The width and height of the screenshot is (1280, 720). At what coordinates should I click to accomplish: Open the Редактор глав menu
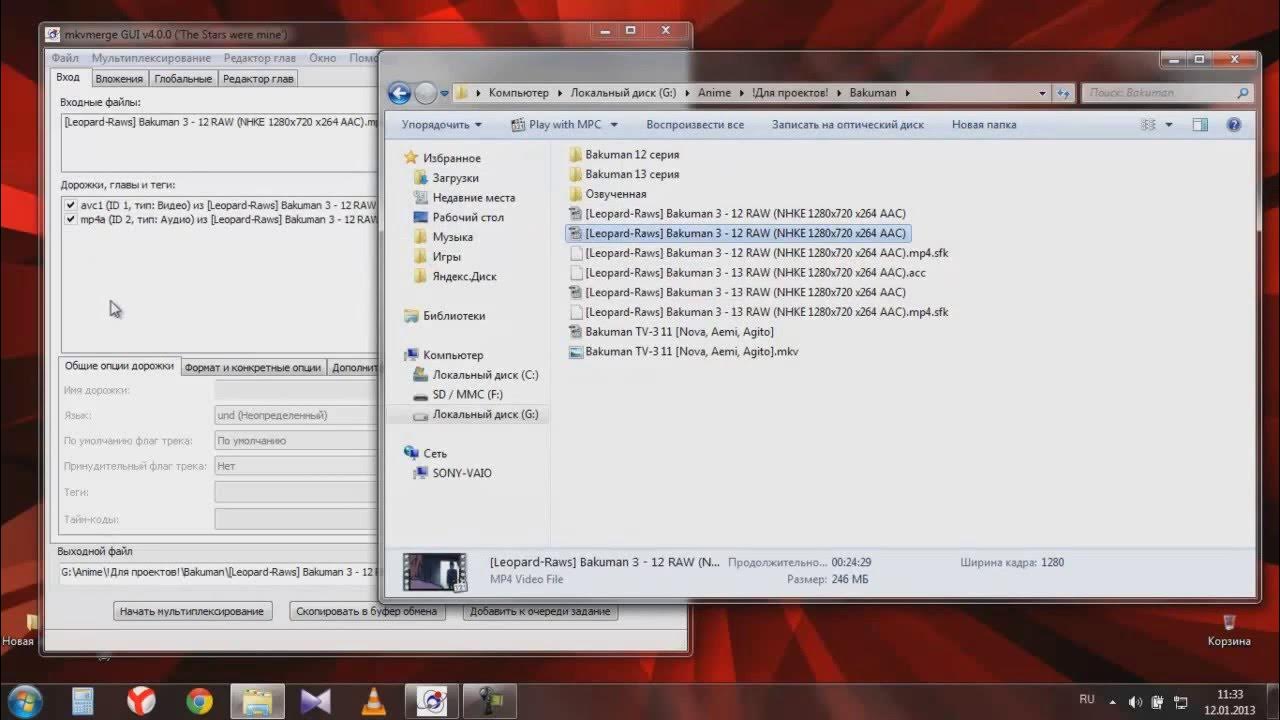pyautogui.click(x=260, y=58)
